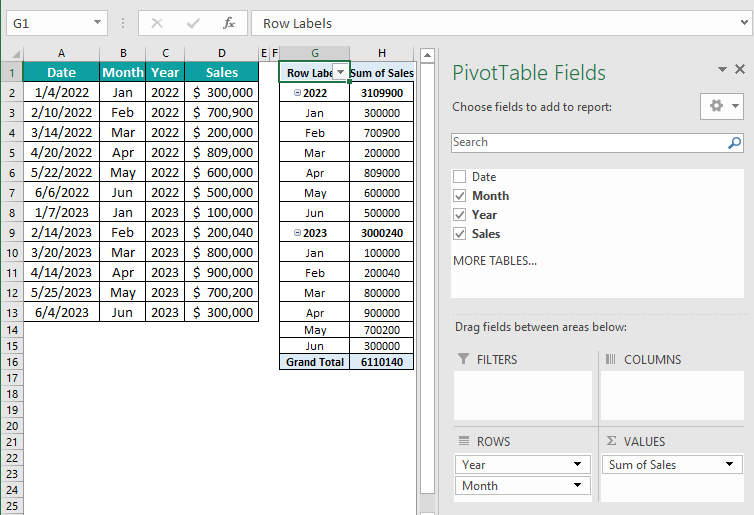Click the vertical scrollbar up arrow

[427, 55]
